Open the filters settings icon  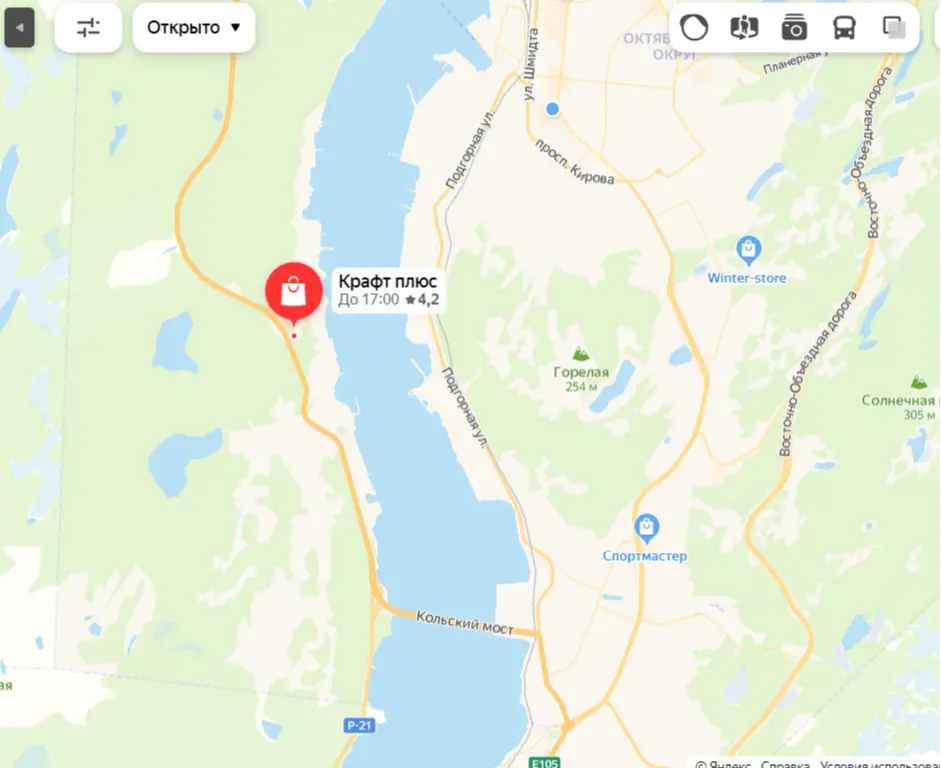pyautogui.click(x=88, y=28)
